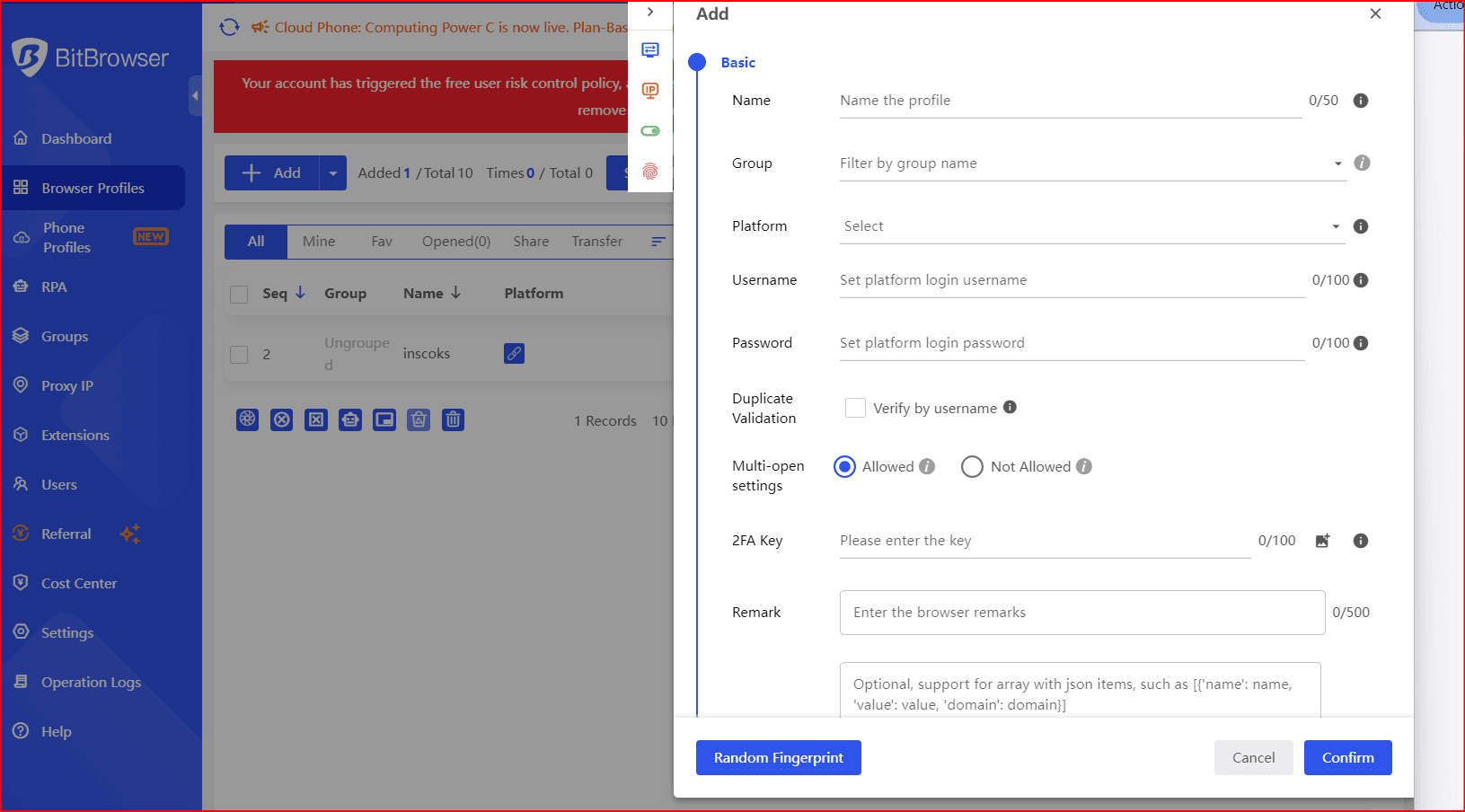Click the red fingerprint icon in side strip
Image resolution: width=1465 pixels, height=812 pixels.
[650, 172]
